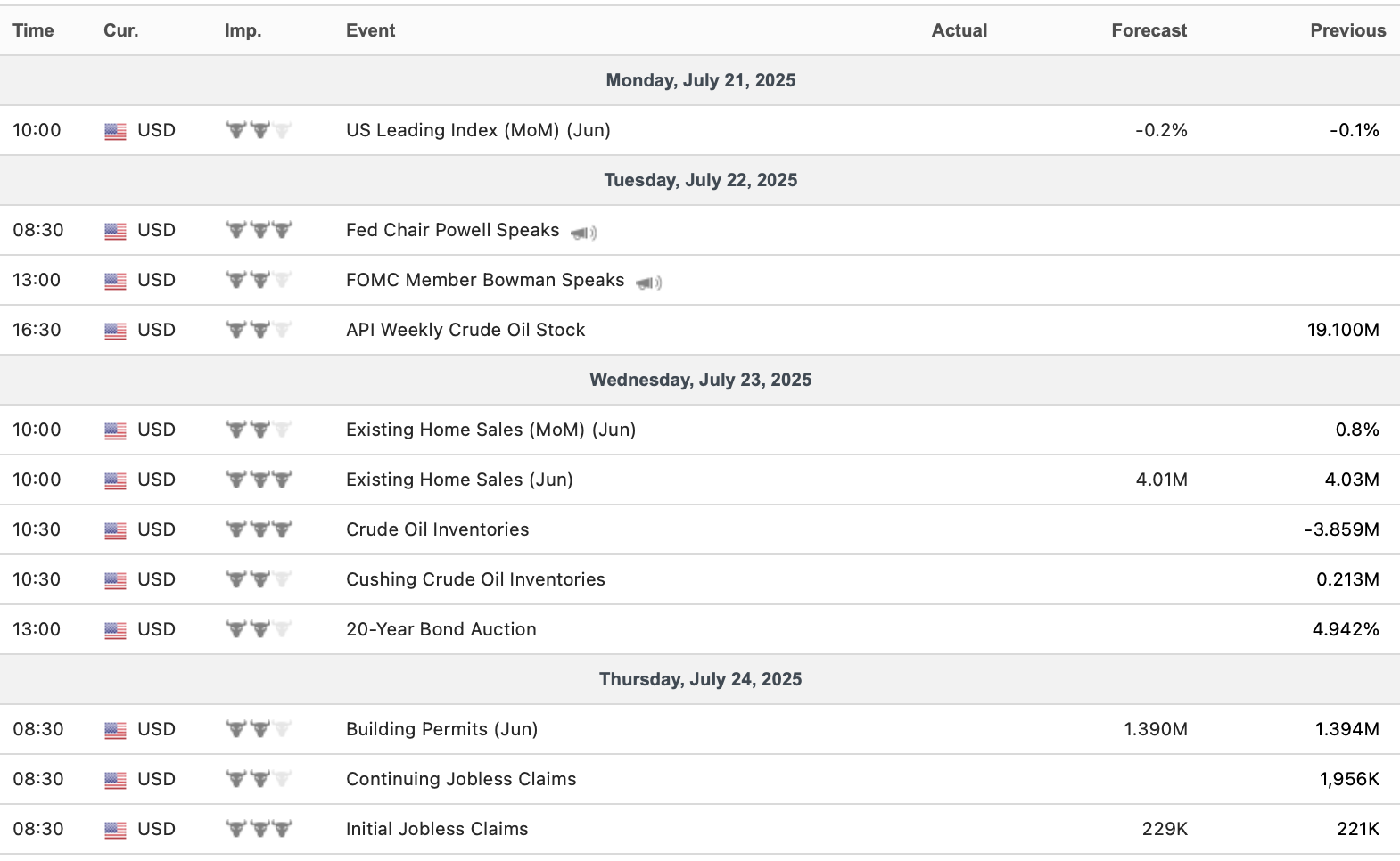Click the importance bulls for Fed Chair Powell Speaks
The image size is (1400, 861).
pyautogui.click(x=259, y=230)
